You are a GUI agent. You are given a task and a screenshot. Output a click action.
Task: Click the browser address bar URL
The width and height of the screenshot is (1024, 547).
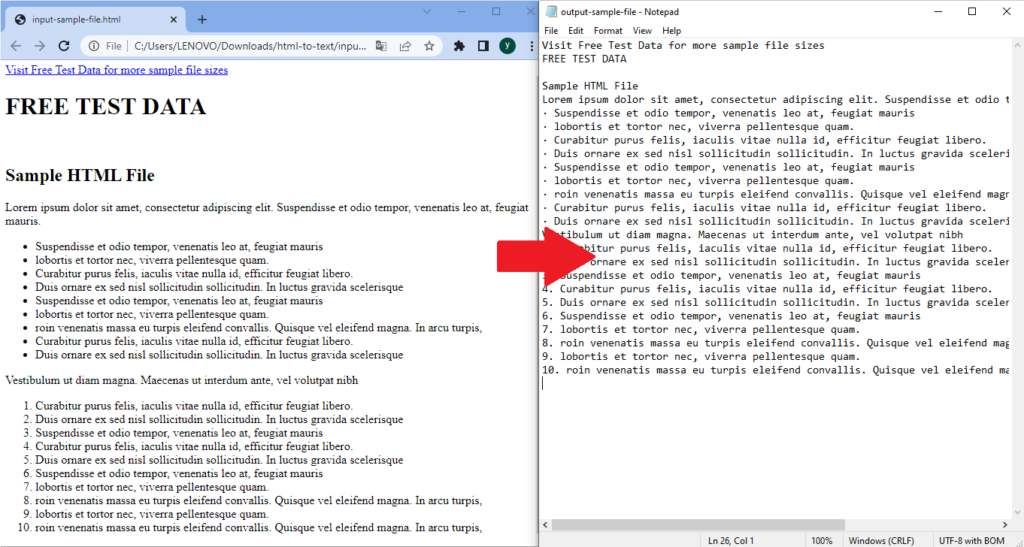(250, 46)
